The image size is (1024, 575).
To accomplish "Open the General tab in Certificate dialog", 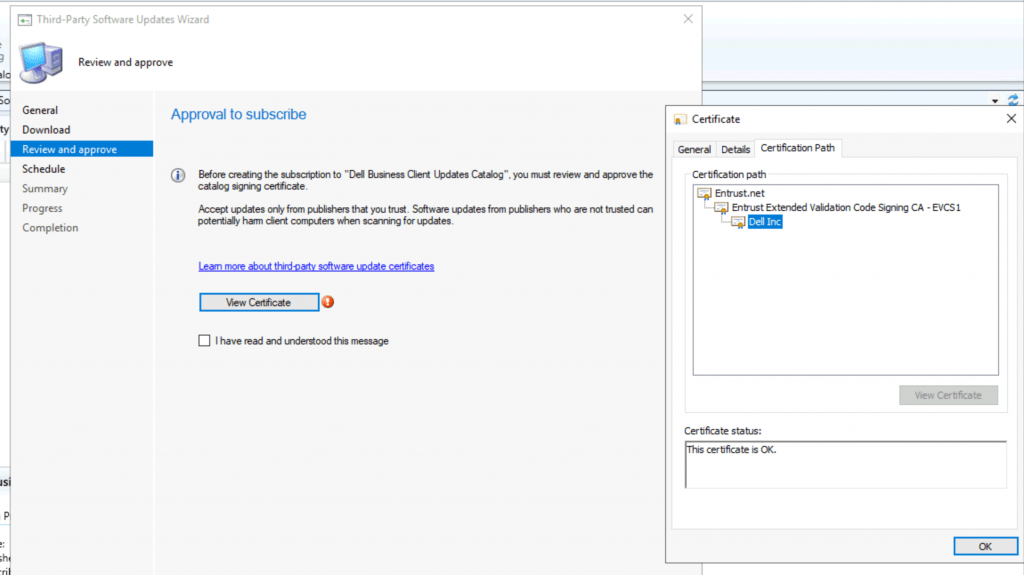I will pos(694,149).
